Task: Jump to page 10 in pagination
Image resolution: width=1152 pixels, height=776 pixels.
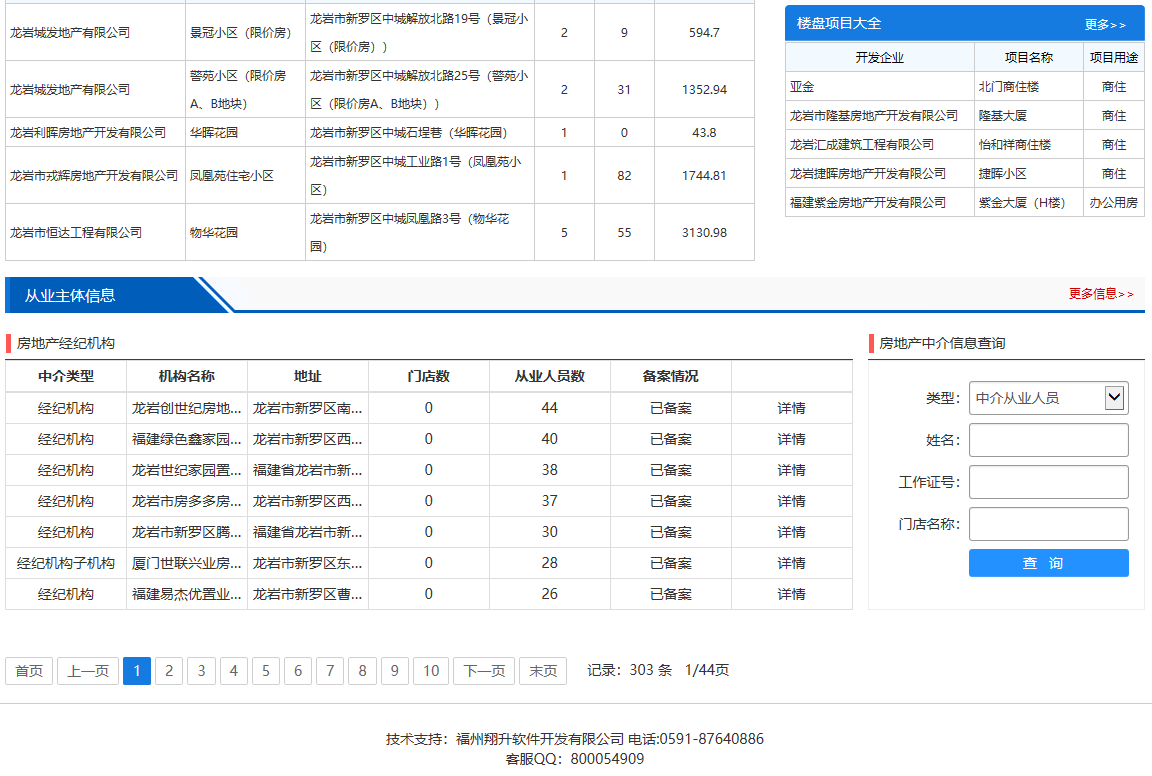Action: (x=430, y=671)
